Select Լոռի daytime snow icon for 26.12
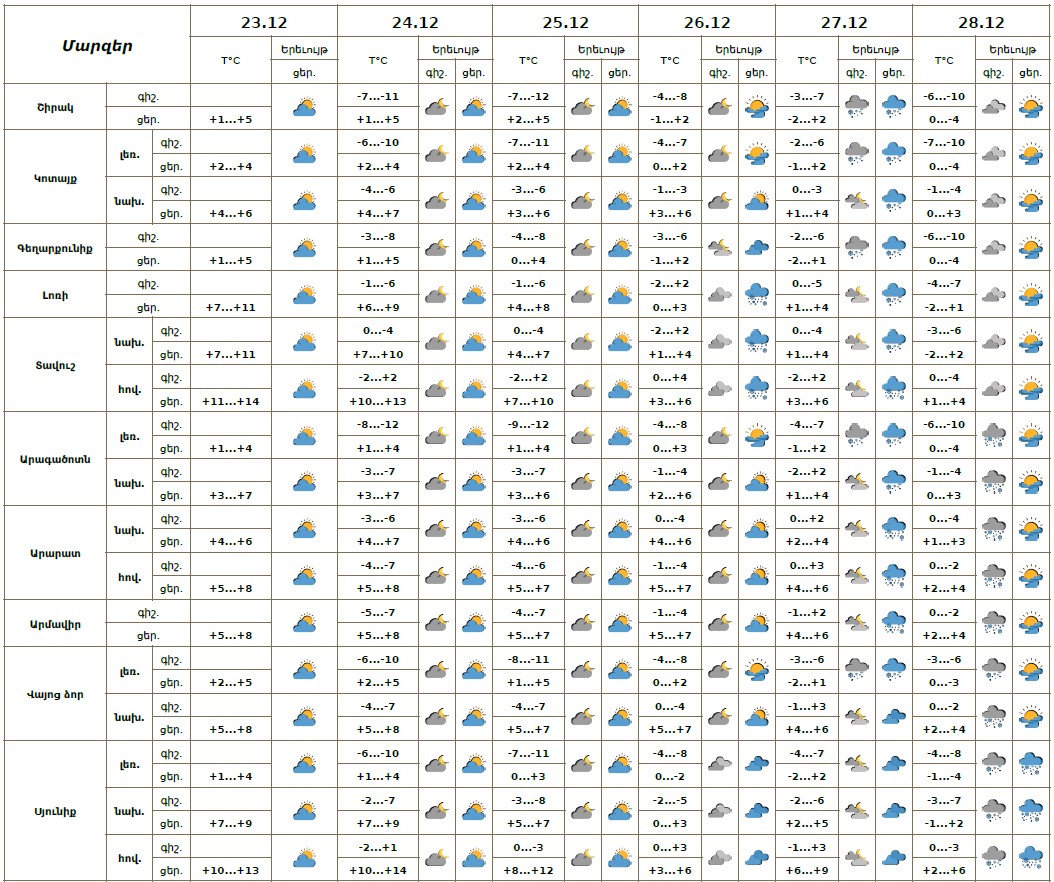The width and height of the screenshot is (1054, 882). 757,295
